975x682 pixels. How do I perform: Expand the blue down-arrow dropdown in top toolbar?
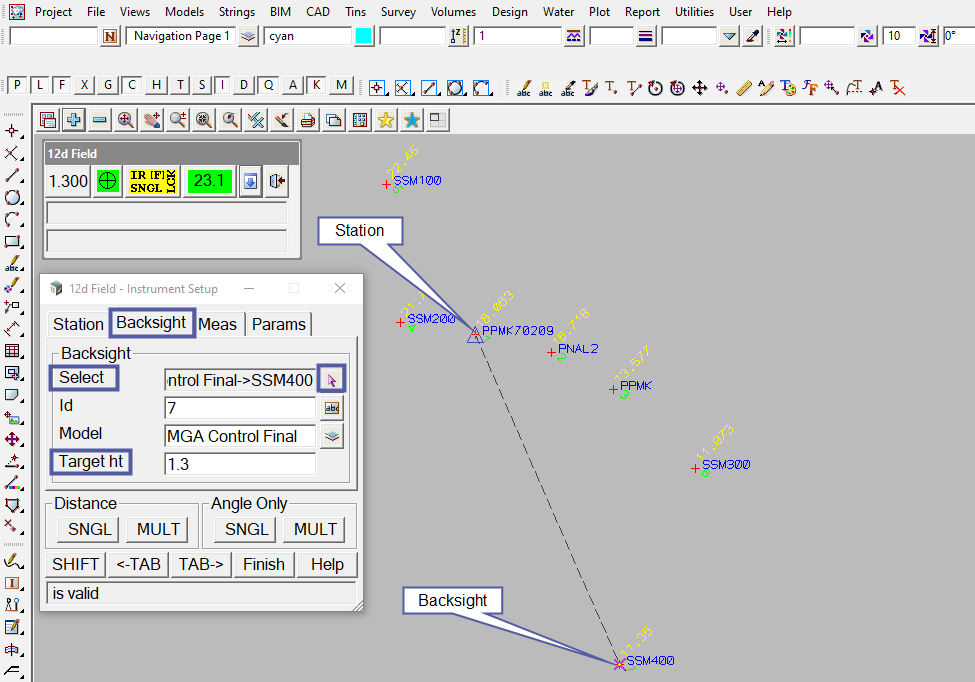point(730,36)
